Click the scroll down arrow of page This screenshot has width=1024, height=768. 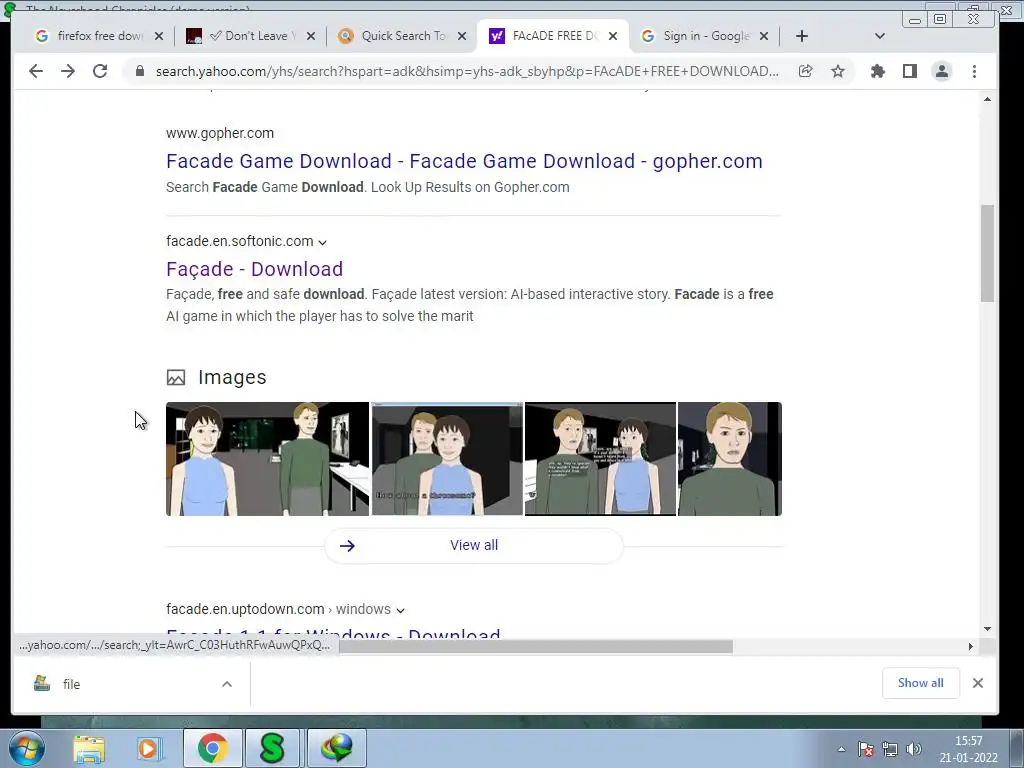(987, 629)
